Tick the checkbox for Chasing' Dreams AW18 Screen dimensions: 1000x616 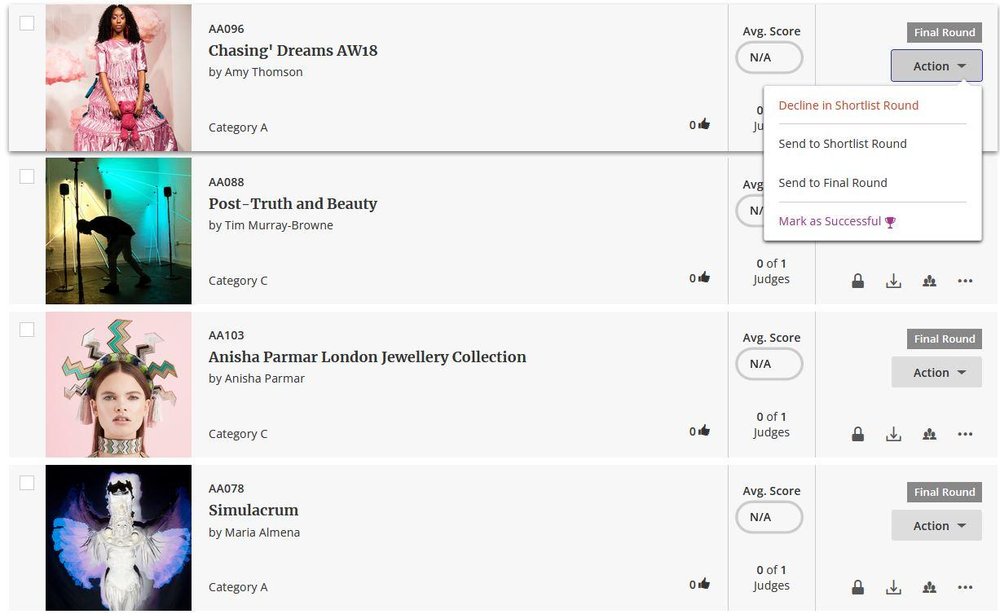point(27,24)
